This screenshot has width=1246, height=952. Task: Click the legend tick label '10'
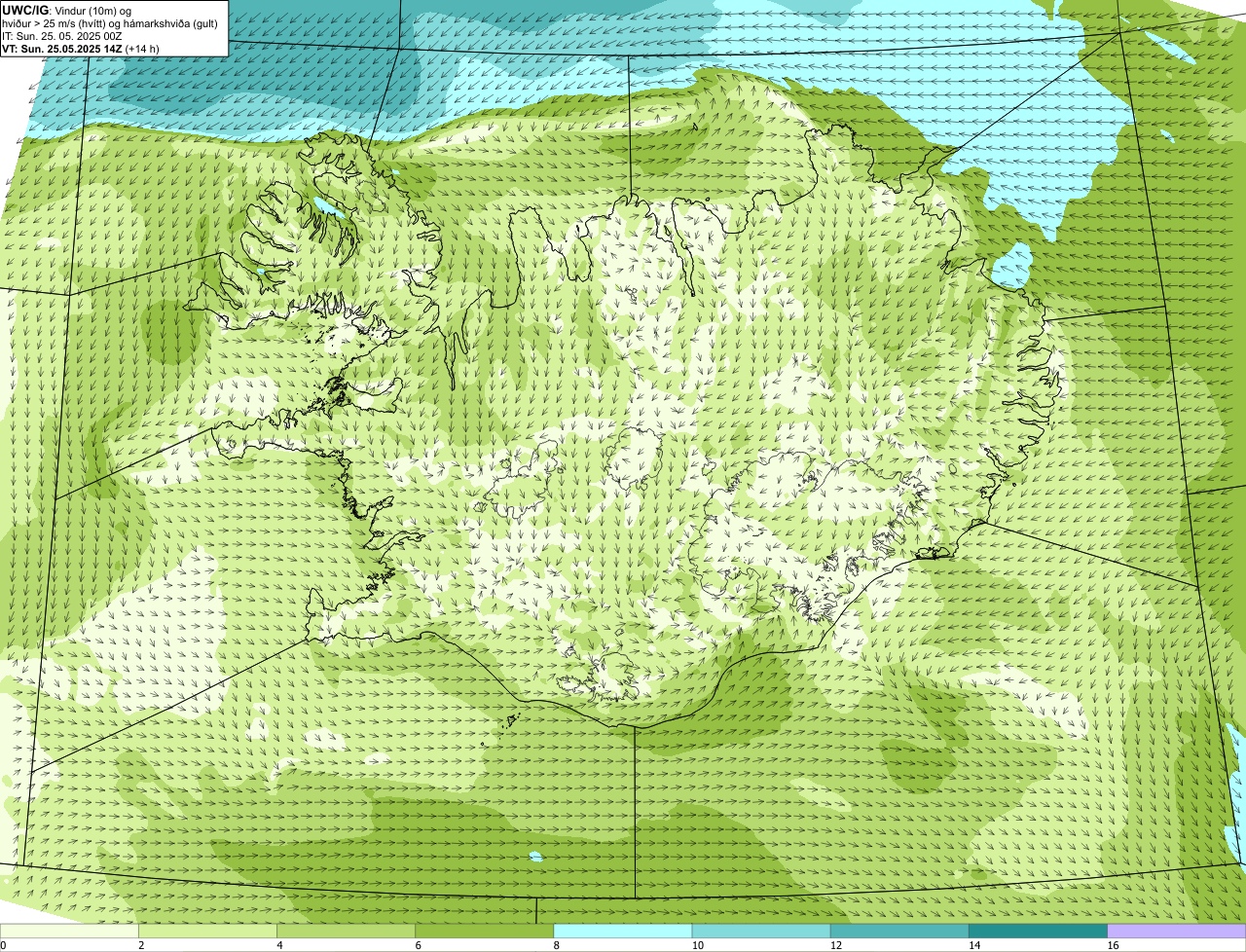tap(697, 945)
